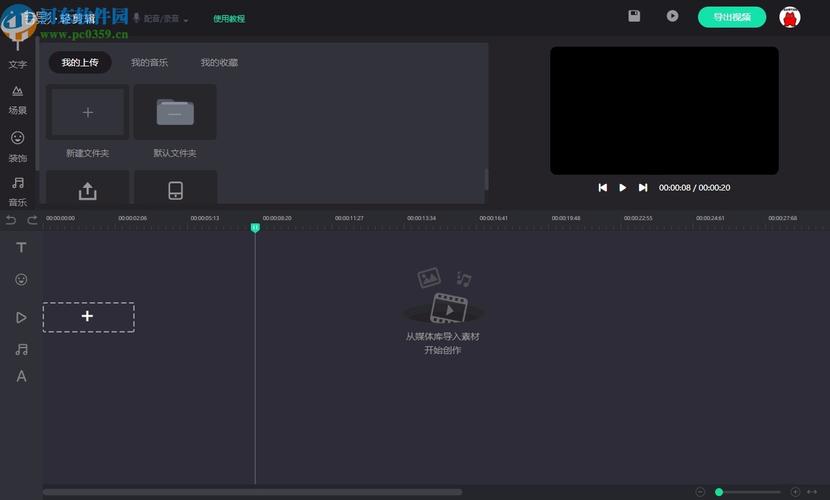Switch to 我的收藏 tab

[x=219, y=62]
